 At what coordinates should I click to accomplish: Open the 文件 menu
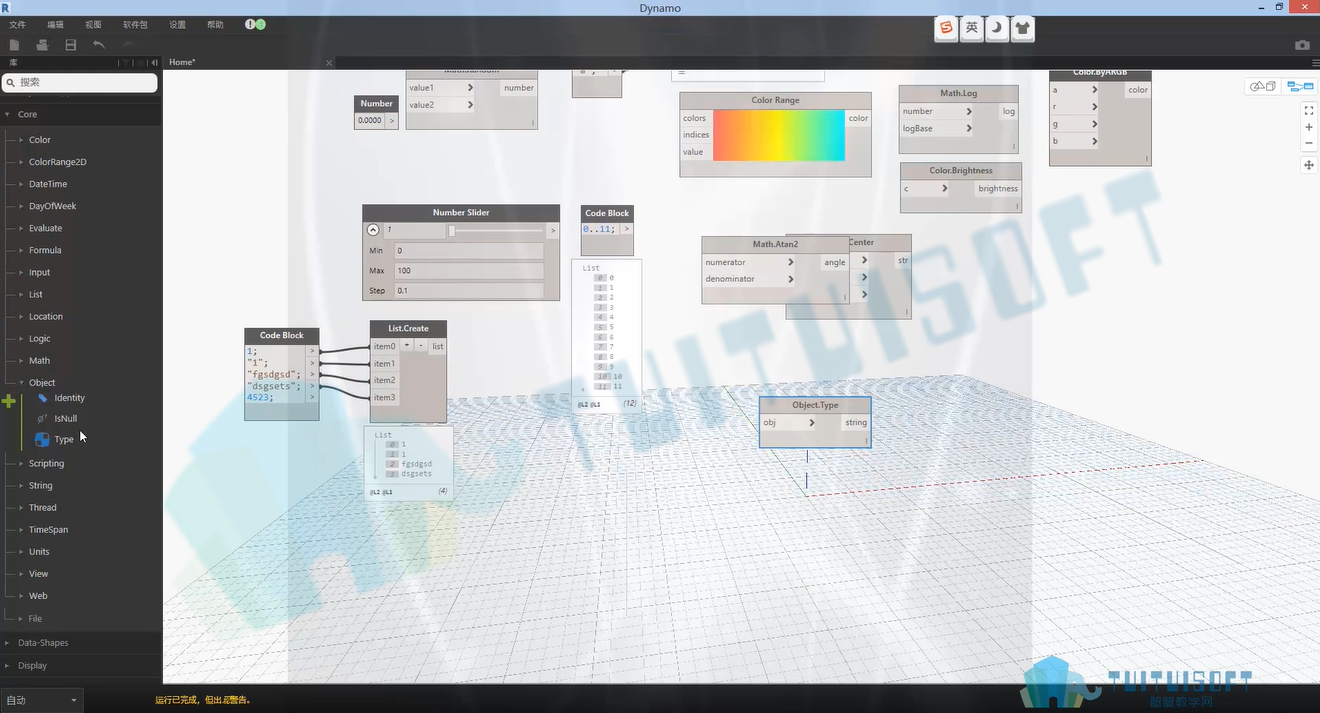click(x=17, y=24)
